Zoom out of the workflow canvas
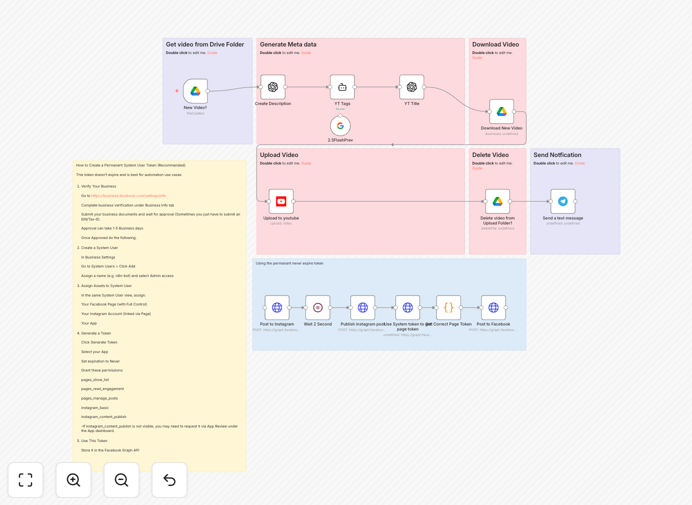The width and height of the screenshot is (692, 505). [x=121, y=480]
